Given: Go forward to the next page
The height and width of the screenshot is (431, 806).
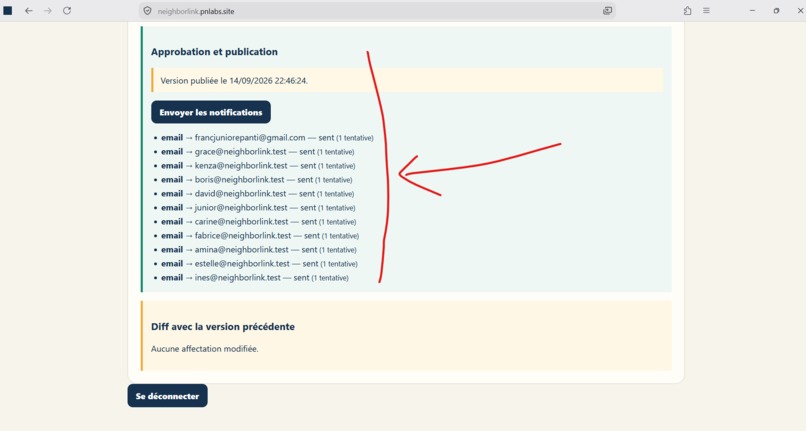Looking at the screenshot, I should pyautogui.click(x=48, y=11).
